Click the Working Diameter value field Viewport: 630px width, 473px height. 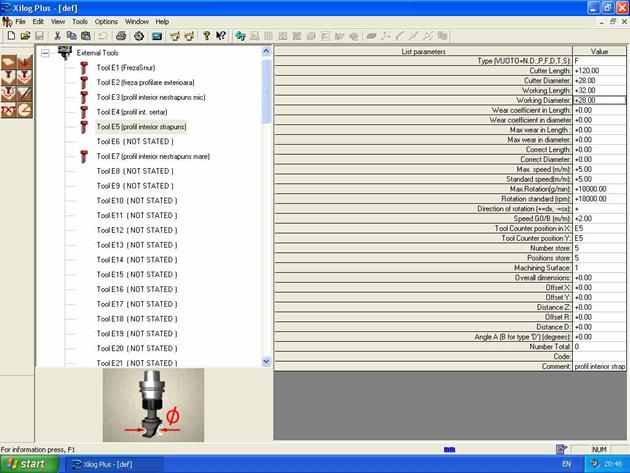click(599, 100)
